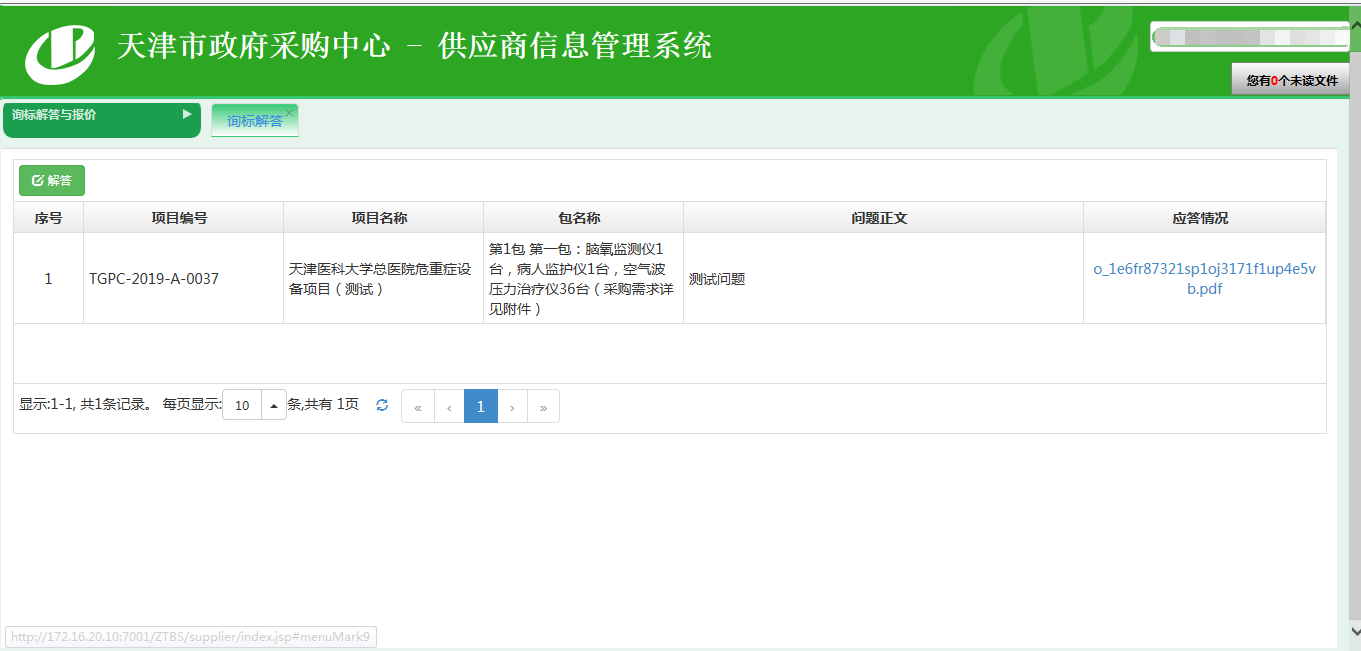The width and height of the screenshot is (1361, 651).
Task: Open the unread files notification 您有0个未读文件
Action: (1291, 80)
